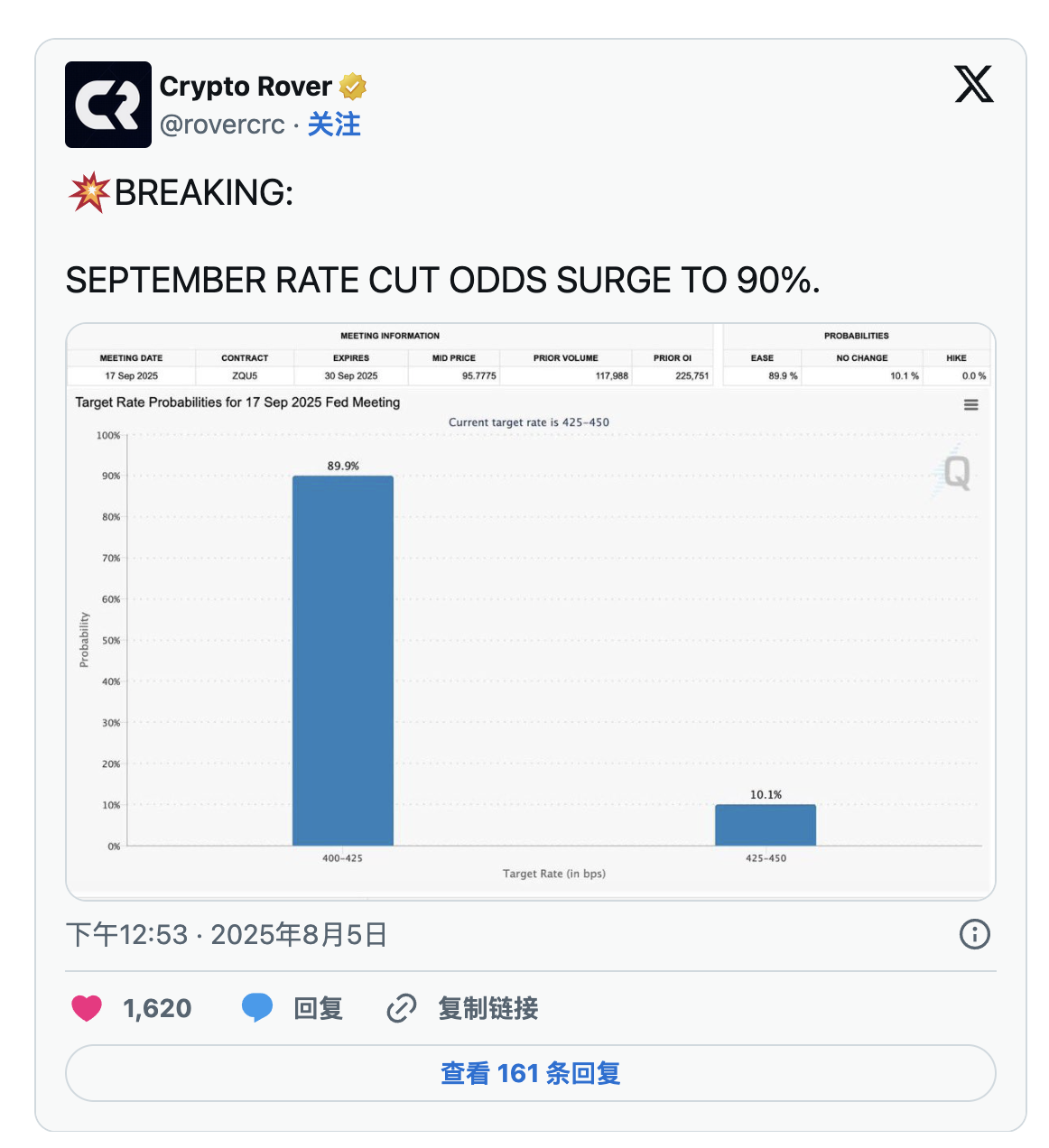The width and height of the screenshot is (1049, 1148).
Task: Open the chart hamburger menu
Action: (971, 405)
